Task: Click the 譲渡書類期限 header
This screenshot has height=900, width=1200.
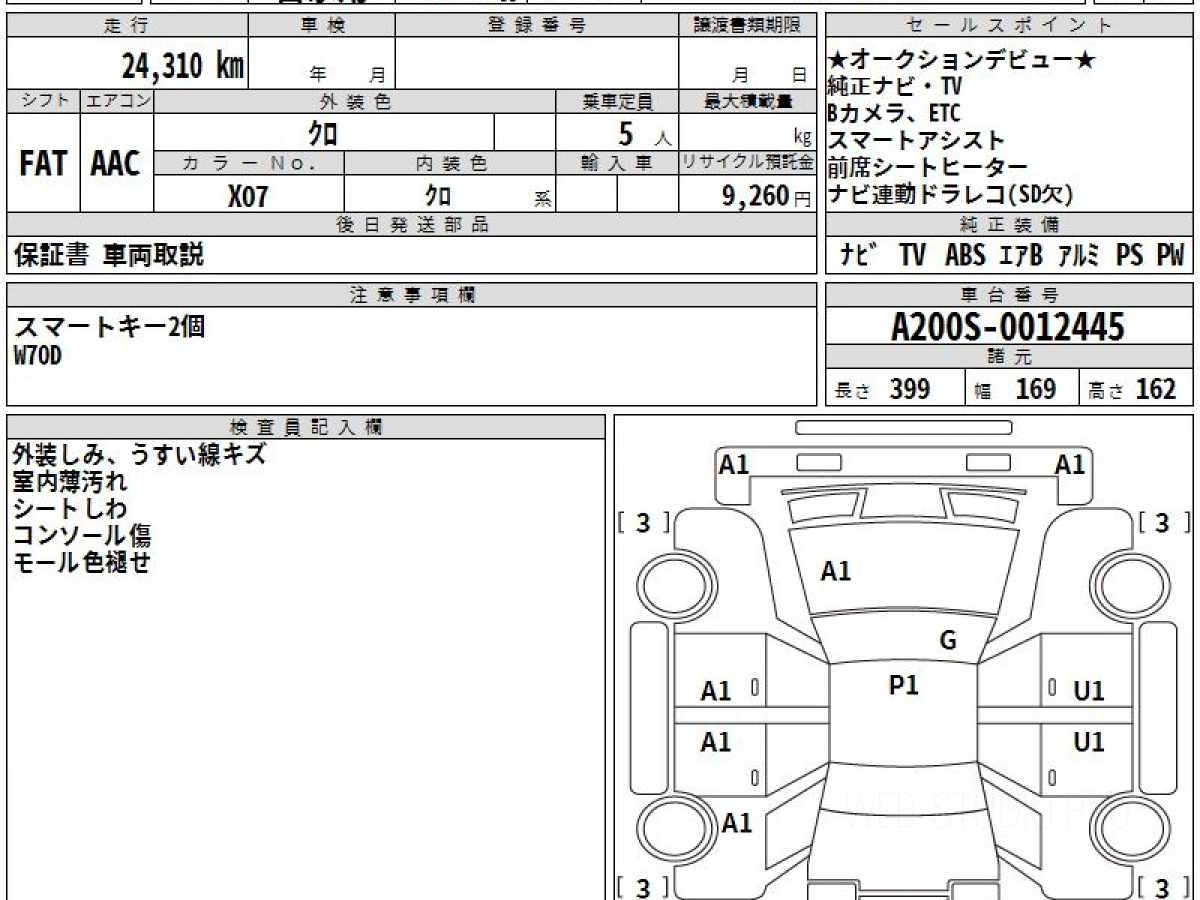Action: tap(747, 26)
